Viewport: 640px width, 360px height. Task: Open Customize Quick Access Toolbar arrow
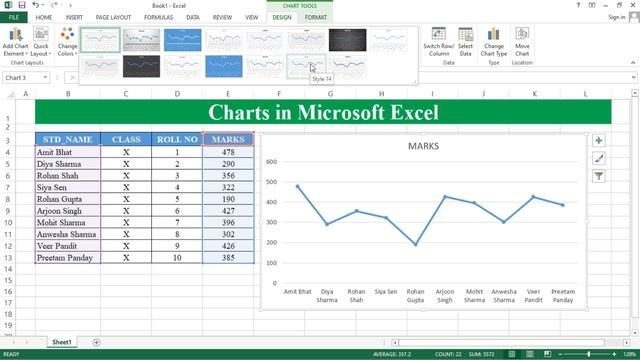70,6
